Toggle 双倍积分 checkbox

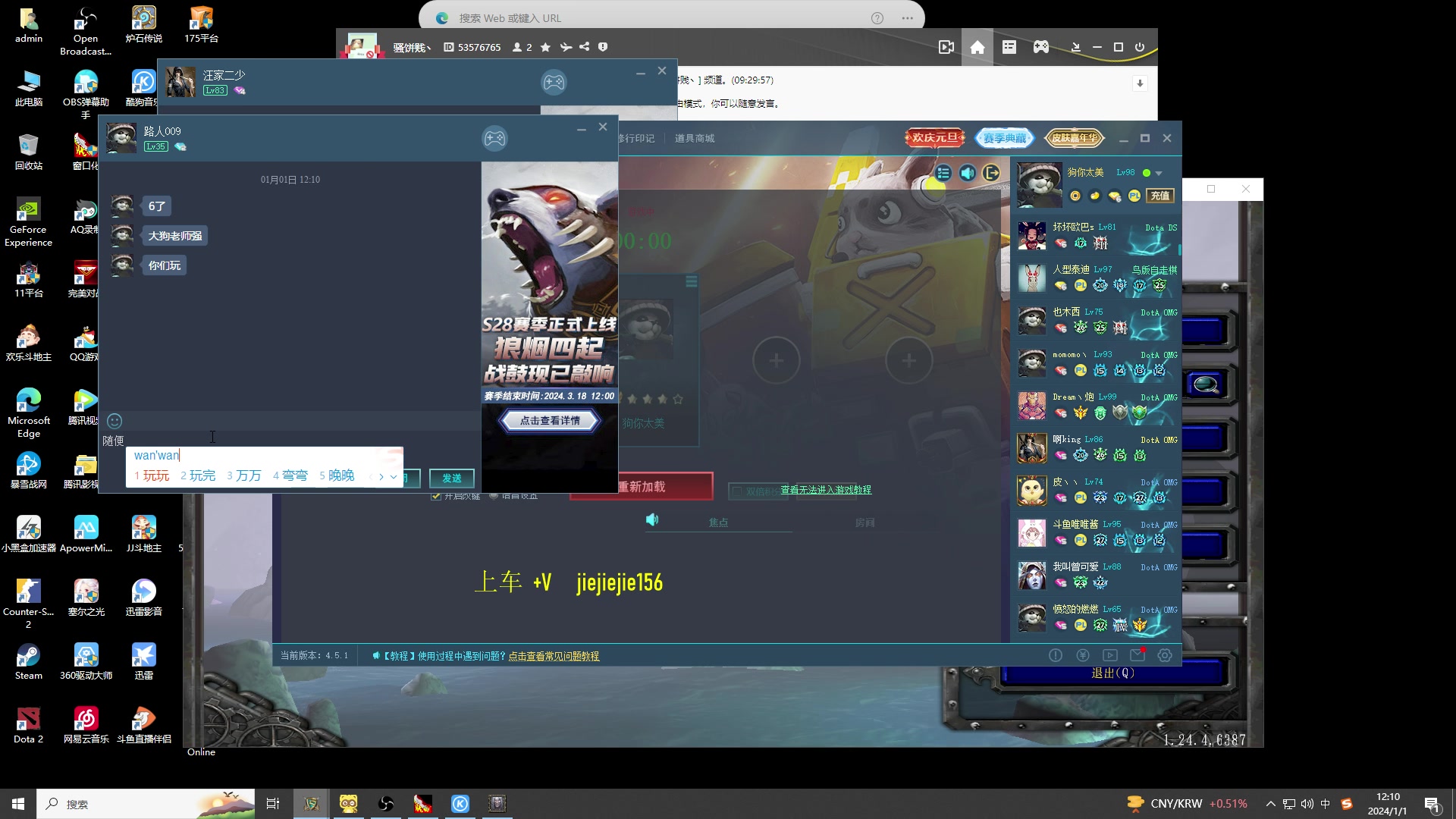pyautogui.click(x=737, y=491)
